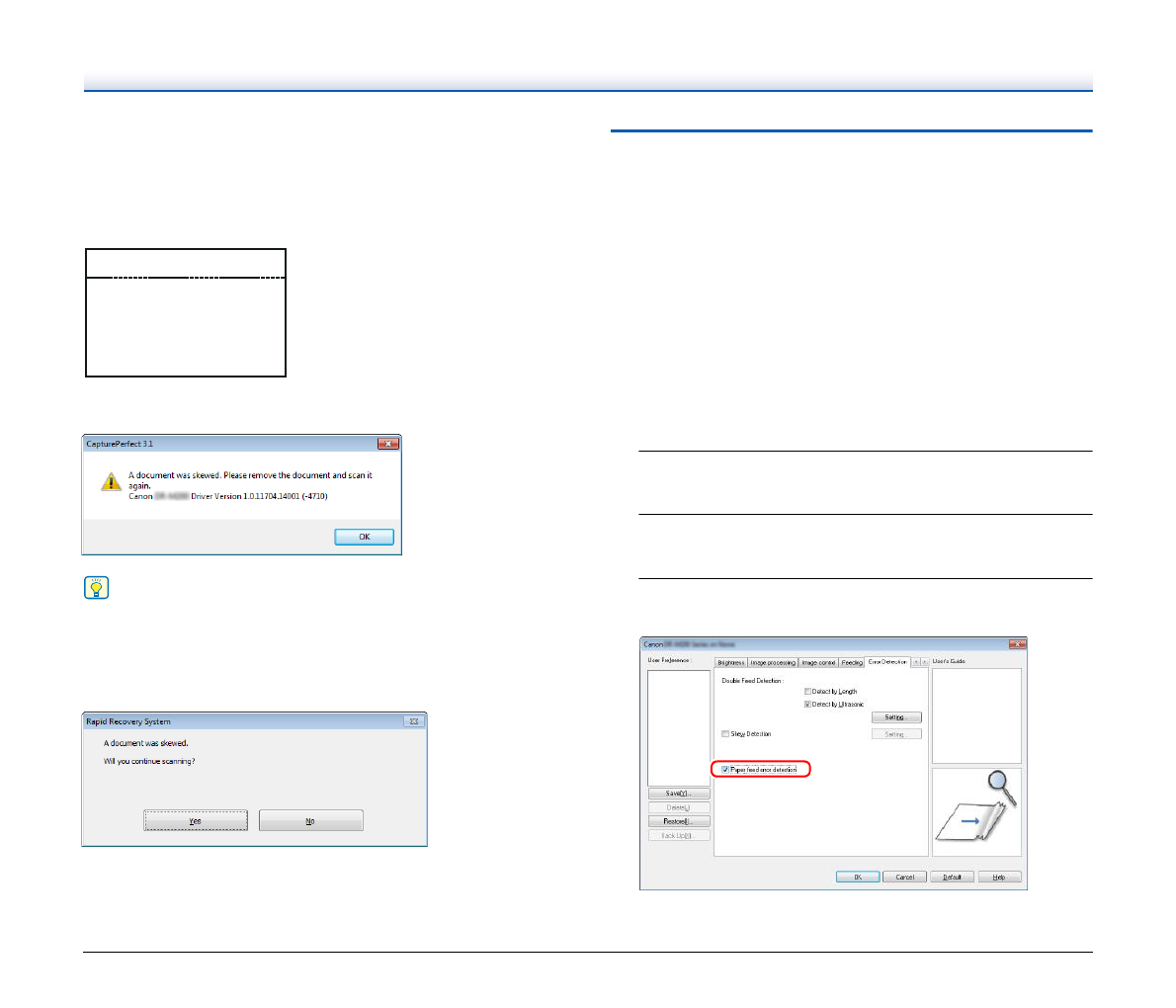Screen dimensions: 1176x1008
Task: Open the Image processing tab
Action: click(772, 662)
